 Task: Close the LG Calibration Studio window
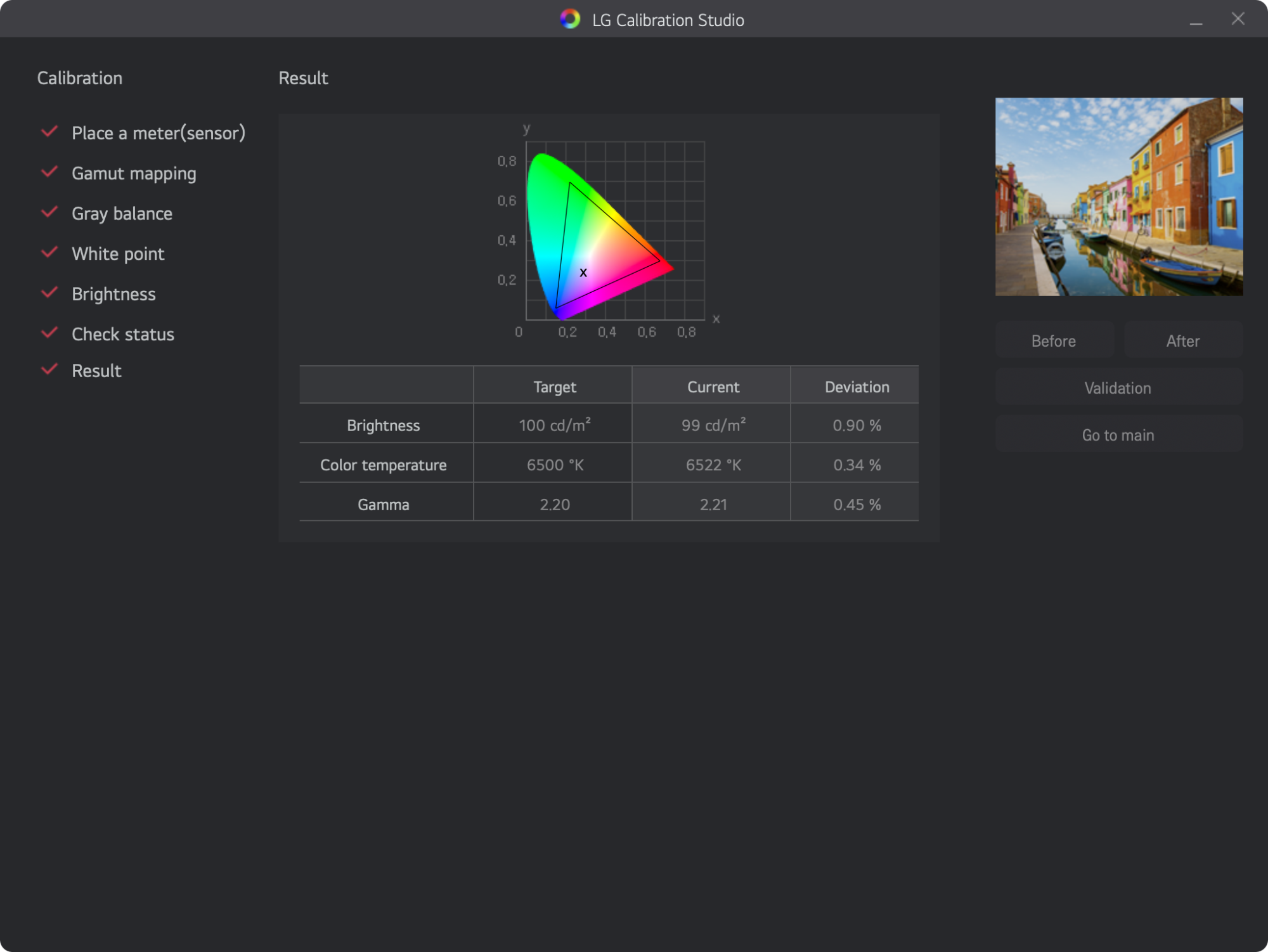(1238, 19)
